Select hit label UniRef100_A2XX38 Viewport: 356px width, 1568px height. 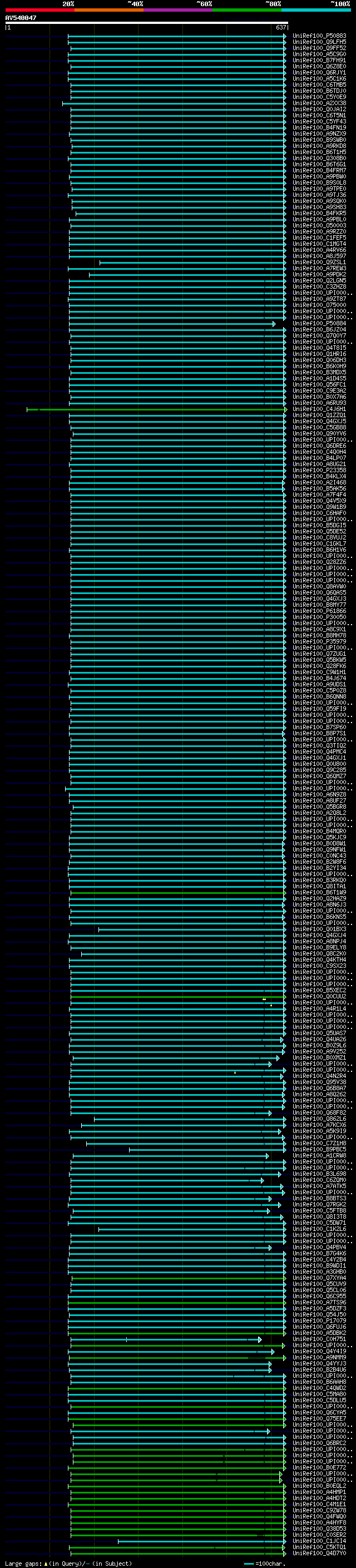pos(319,103)
